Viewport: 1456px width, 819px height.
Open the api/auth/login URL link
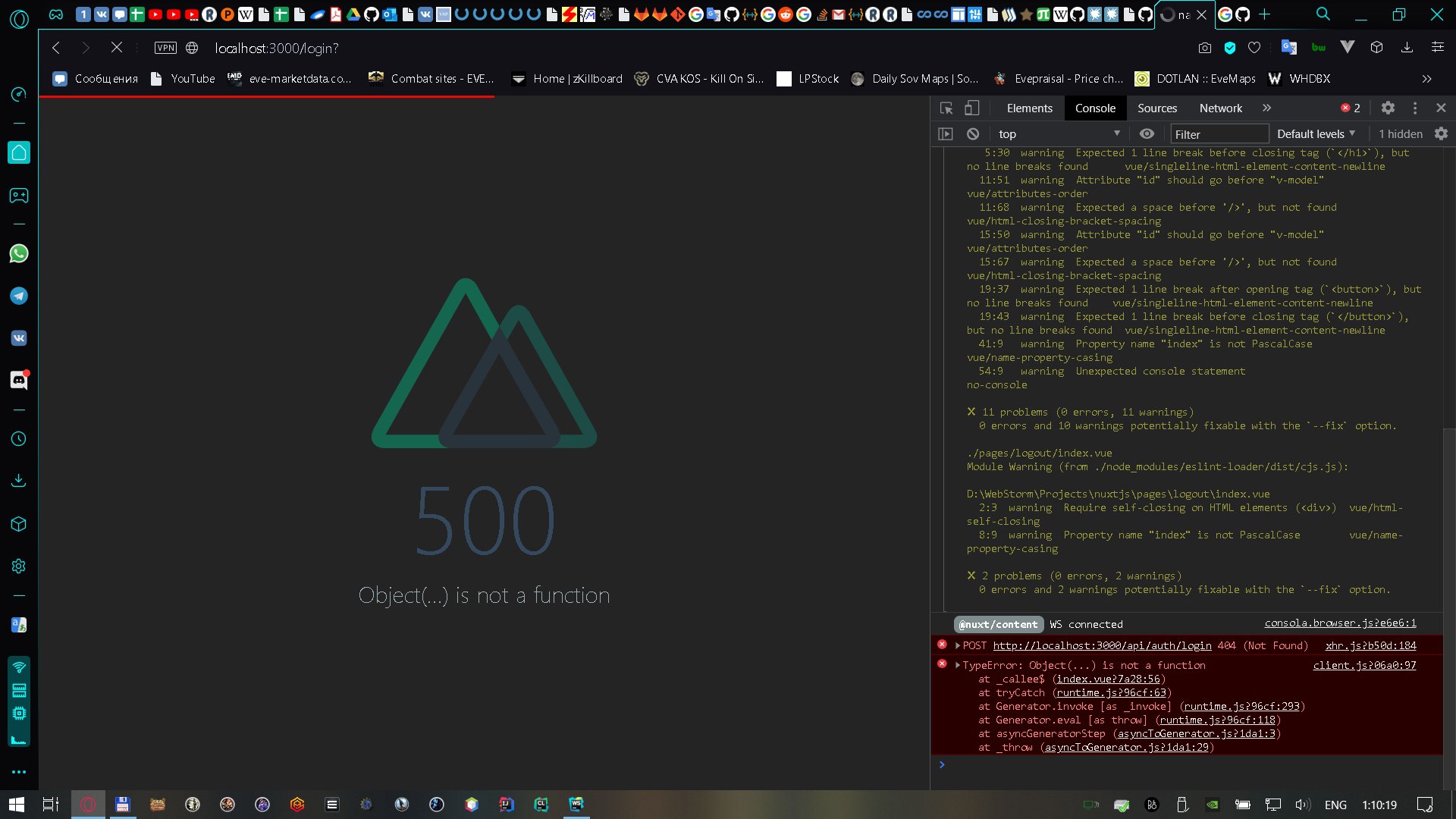pos(1102,646)
